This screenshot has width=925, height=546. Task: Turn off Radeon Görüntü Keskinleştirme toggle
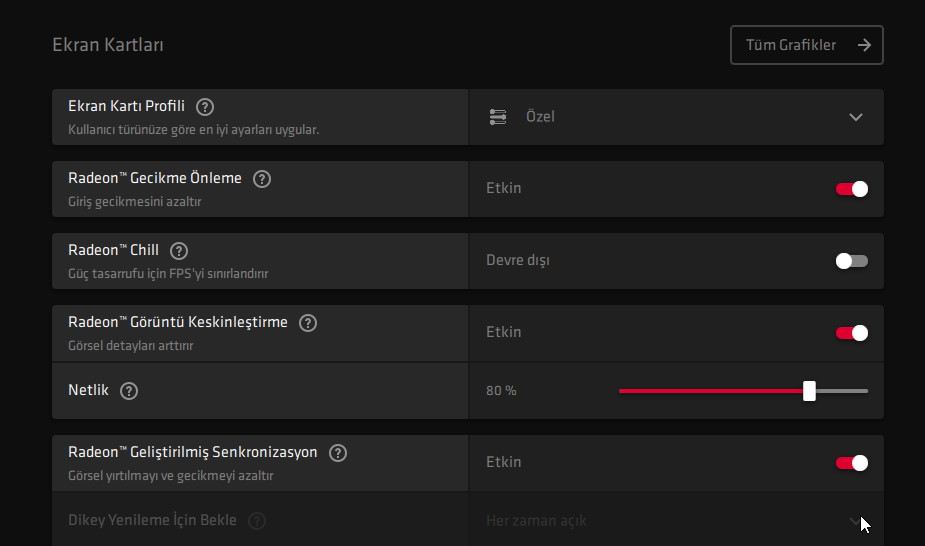coord(852,333)
